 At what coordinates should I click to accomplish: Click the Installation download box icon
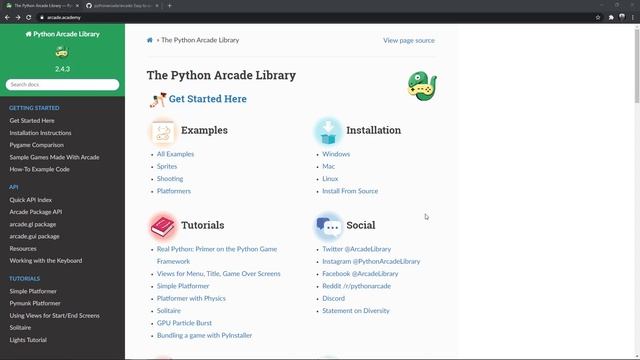coord(328,131)
